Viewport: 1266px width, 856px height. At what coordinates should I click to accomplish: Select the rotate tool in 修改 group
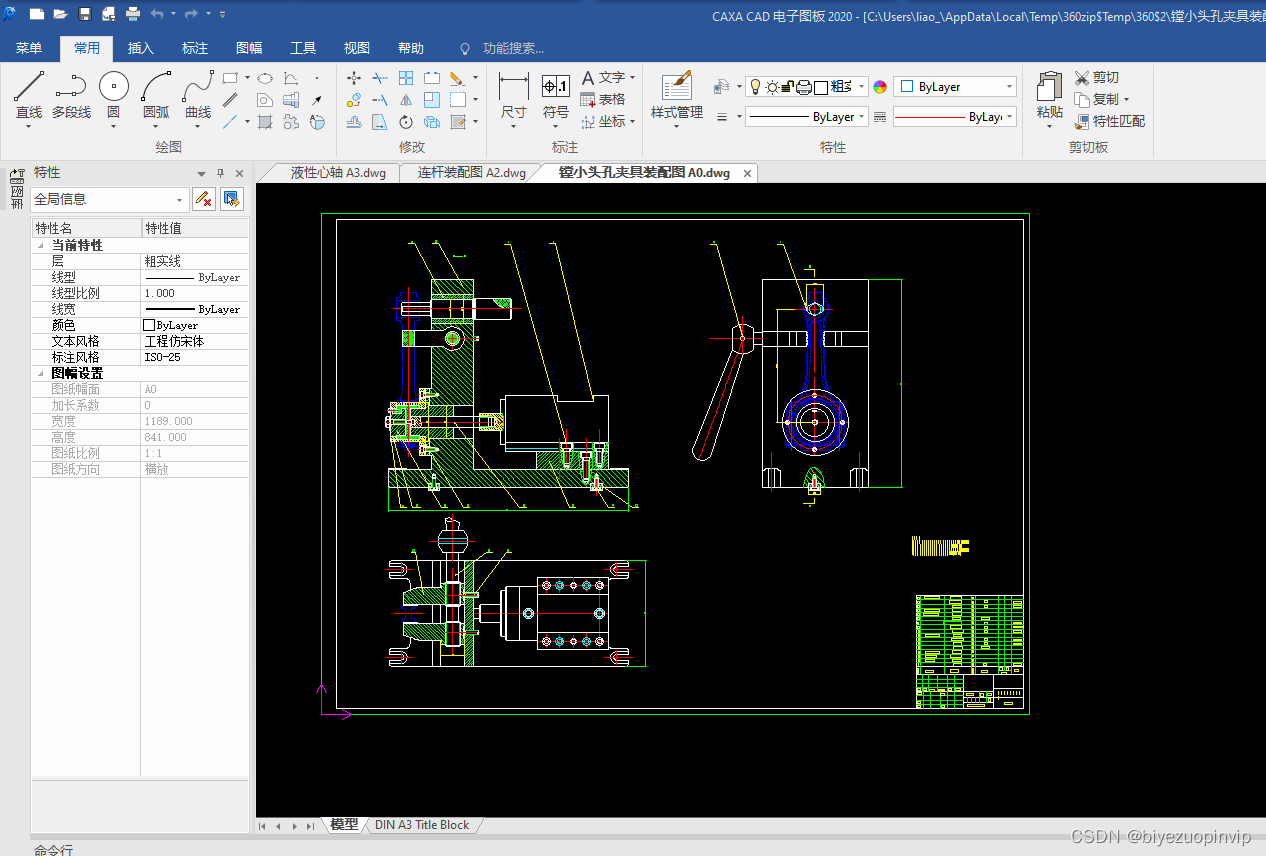pos(406,122)
